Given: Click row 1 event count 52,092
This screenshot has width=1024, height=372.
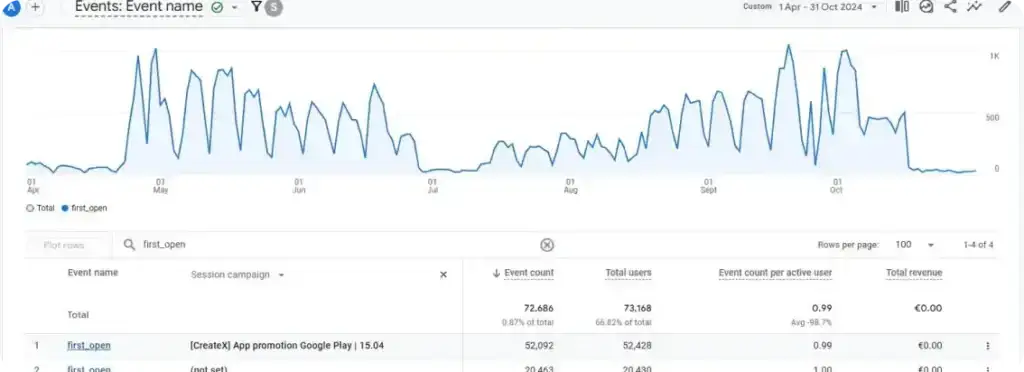Looking at the screenshot, I should (x=539, y=346).
